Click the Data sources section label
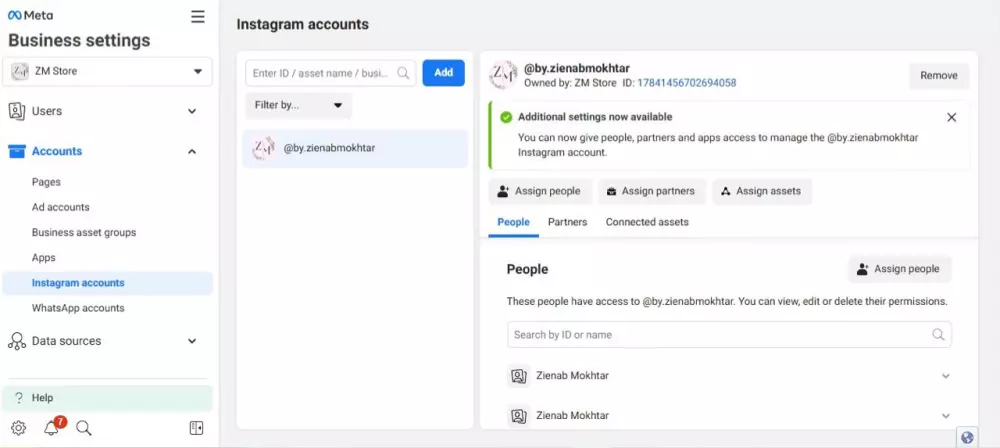This screenshot has height=448, width=1000. [x=66, y=341]
